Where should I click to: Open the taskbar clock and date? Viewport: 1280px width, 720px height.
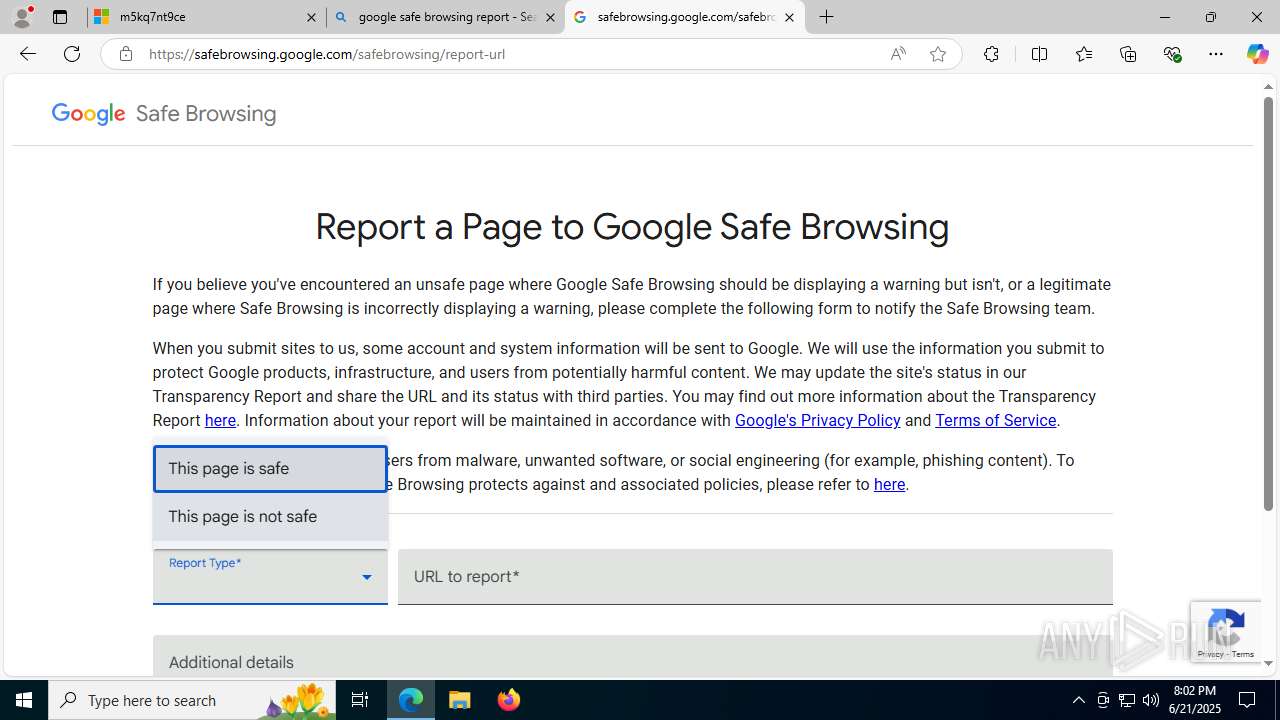pos(1195,700)
